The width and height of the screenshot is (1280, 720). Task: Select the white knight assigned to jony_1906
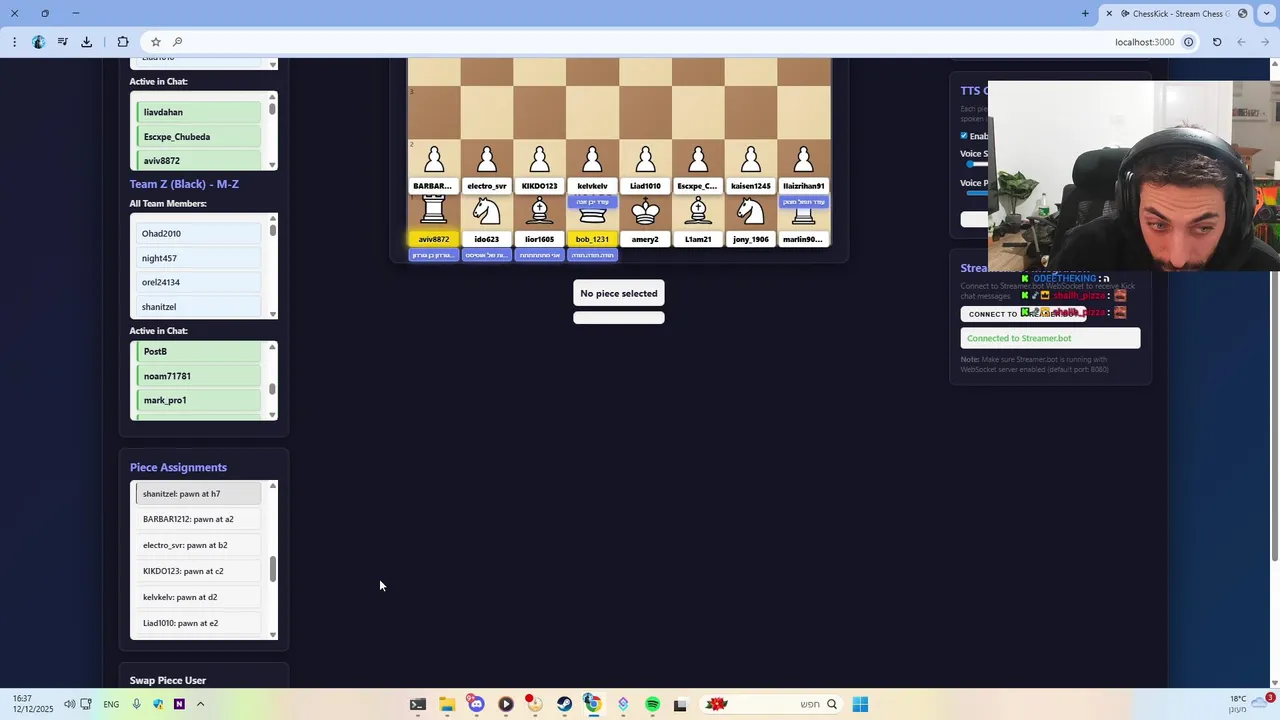[x=751, y=211]
